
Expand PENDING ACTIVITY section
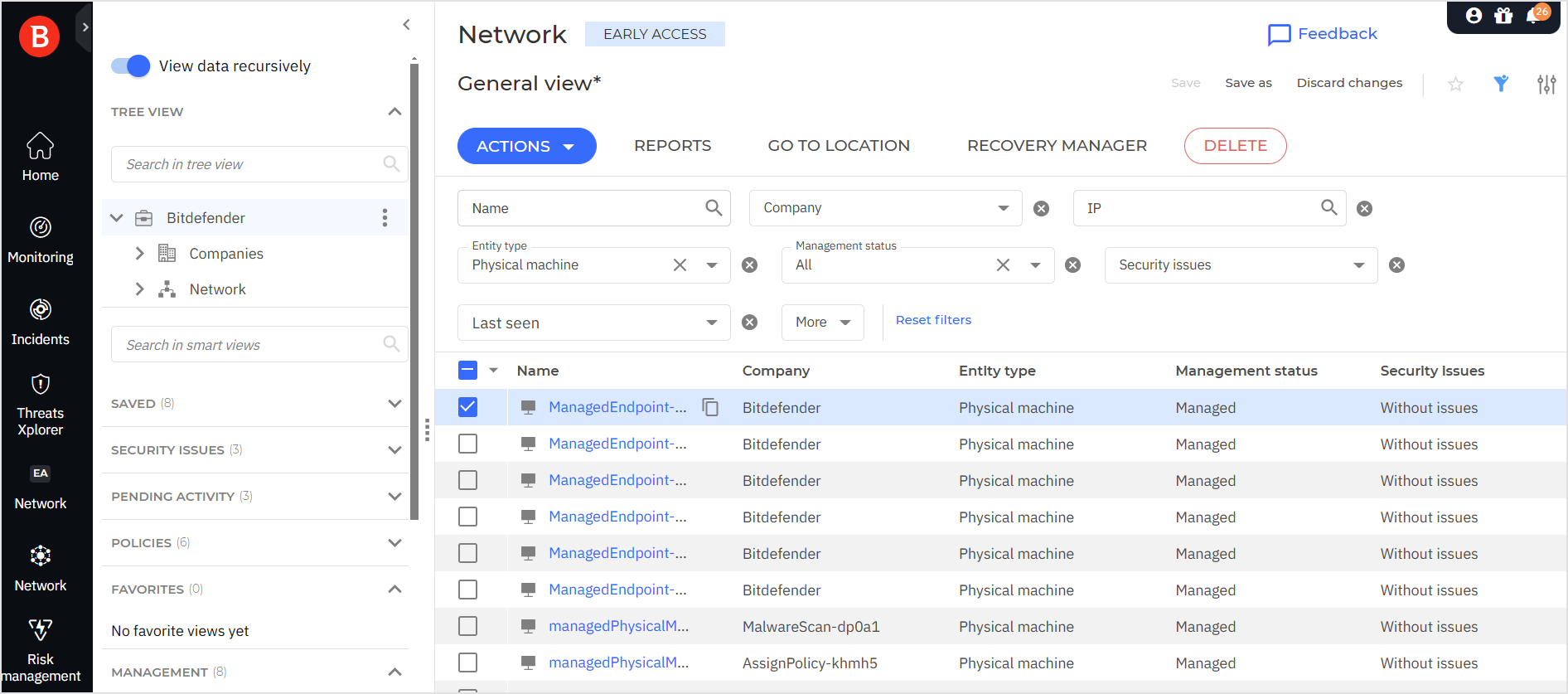click(394, 496)
